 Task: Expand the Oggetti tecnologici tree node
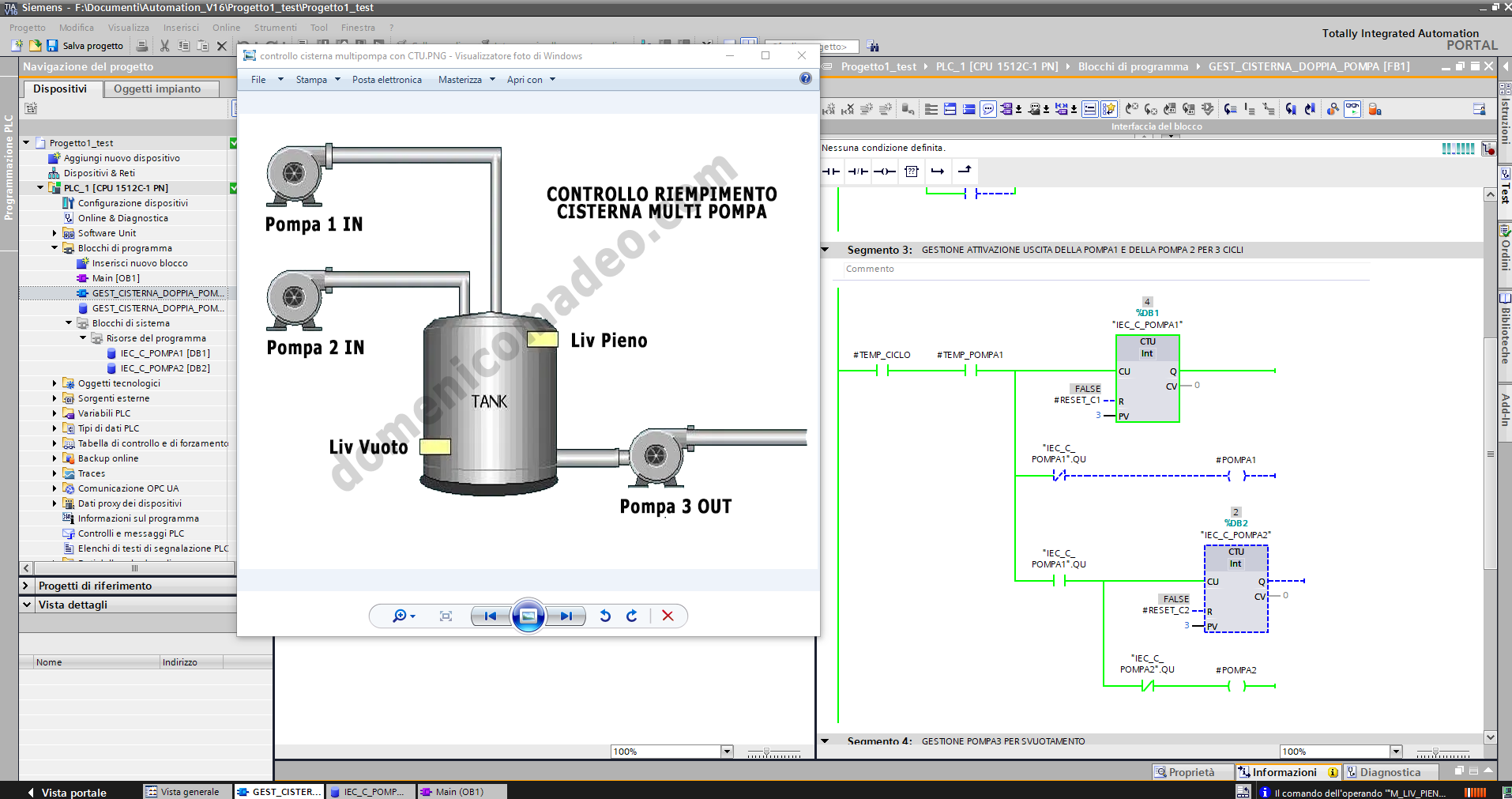(54, 383)
